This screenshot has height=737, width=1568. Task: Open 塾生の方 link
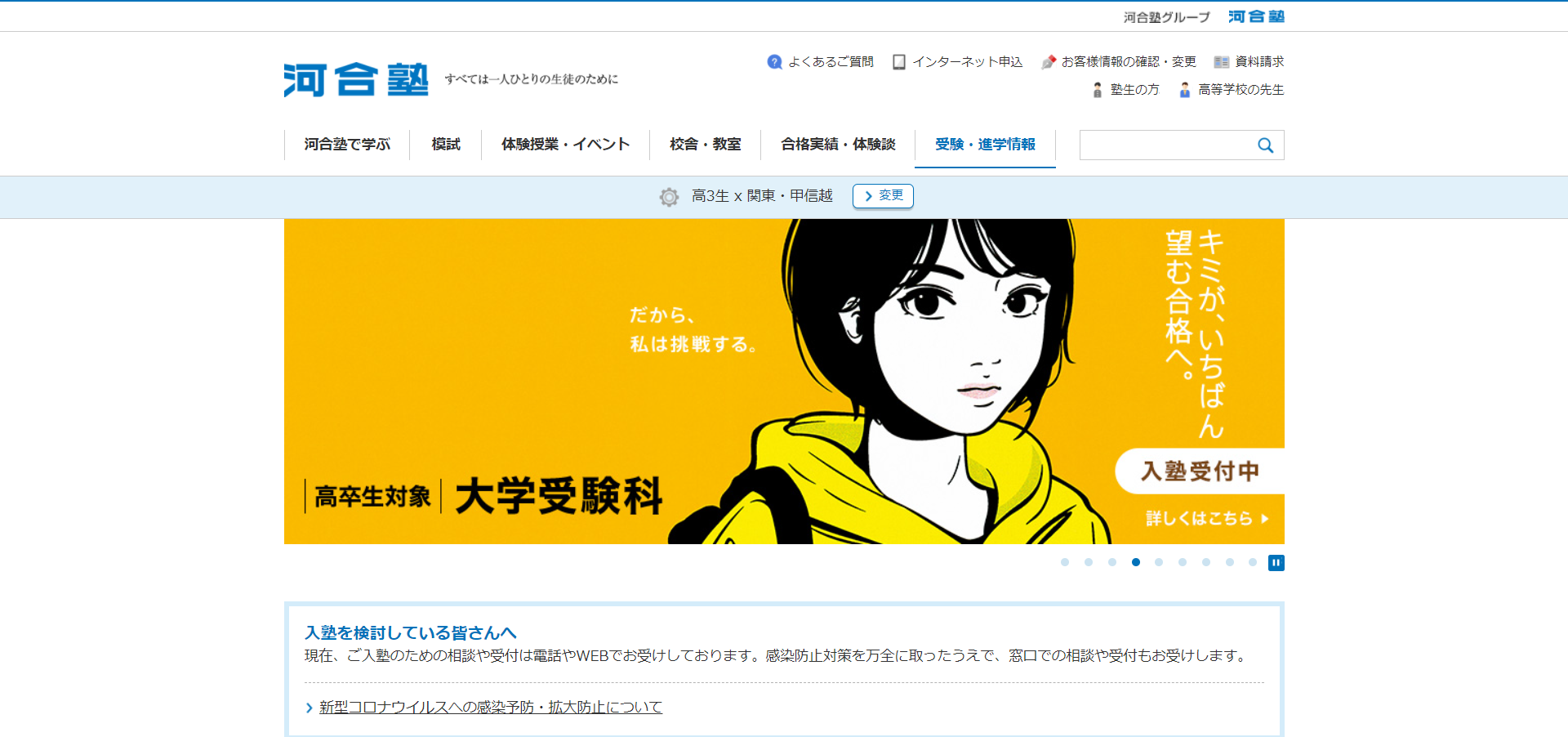(1134, 90)
